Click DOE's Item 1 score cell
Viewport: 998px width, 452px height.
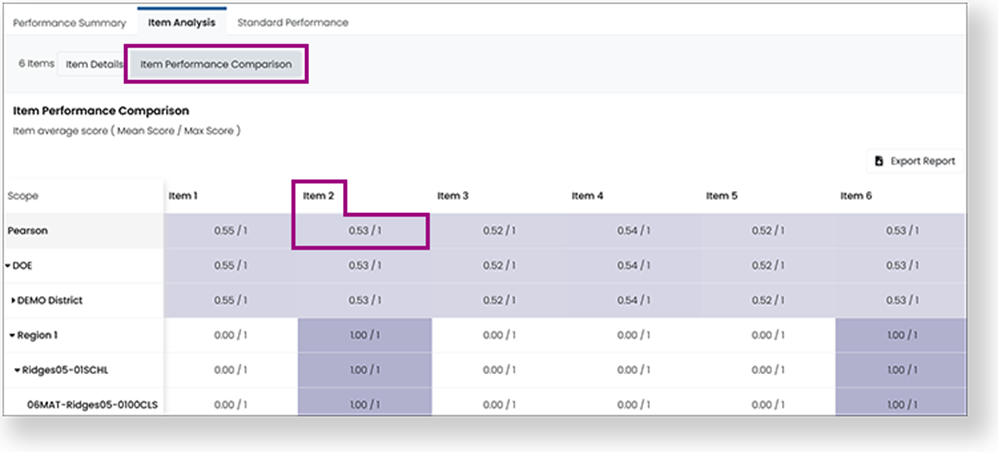click(x=230, y=266)
